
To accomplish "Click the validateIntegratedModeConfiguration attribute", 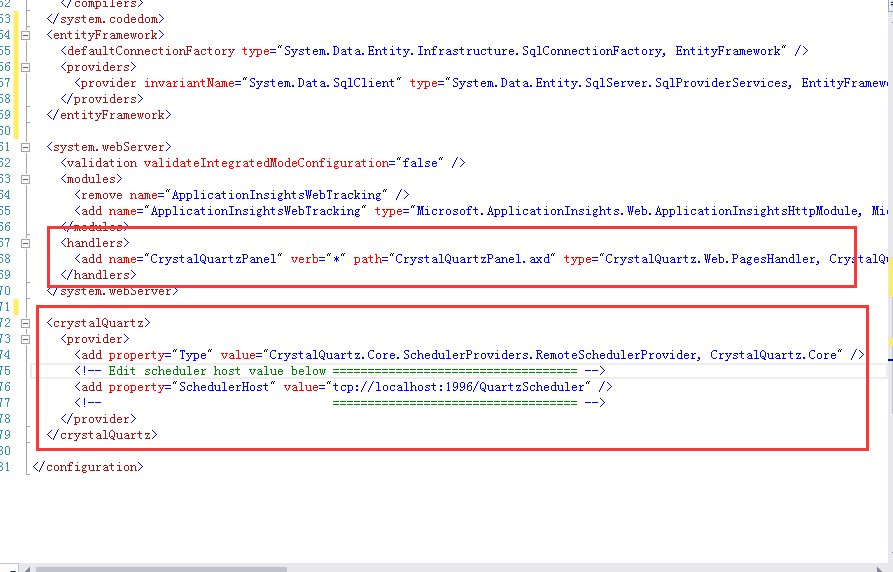I will (x=266, y=164).
